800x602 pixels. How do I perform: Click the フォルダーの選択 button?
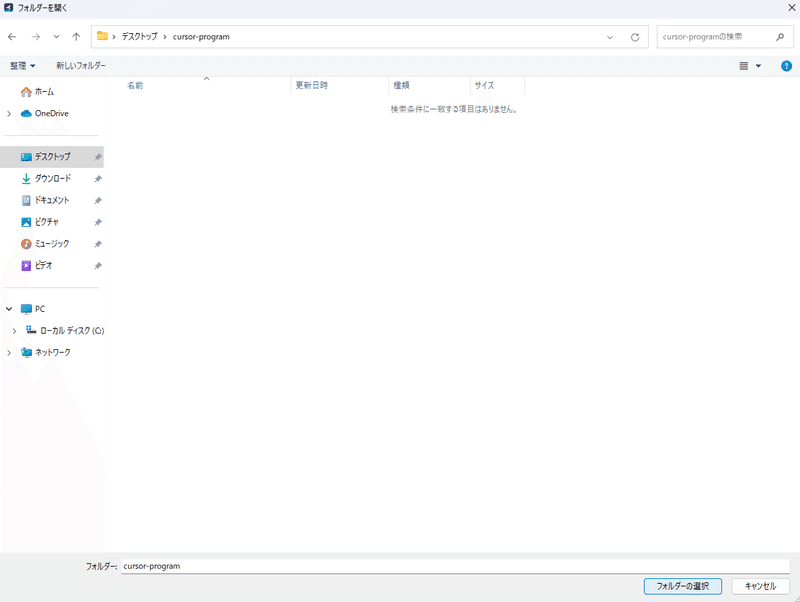(682, 586)
